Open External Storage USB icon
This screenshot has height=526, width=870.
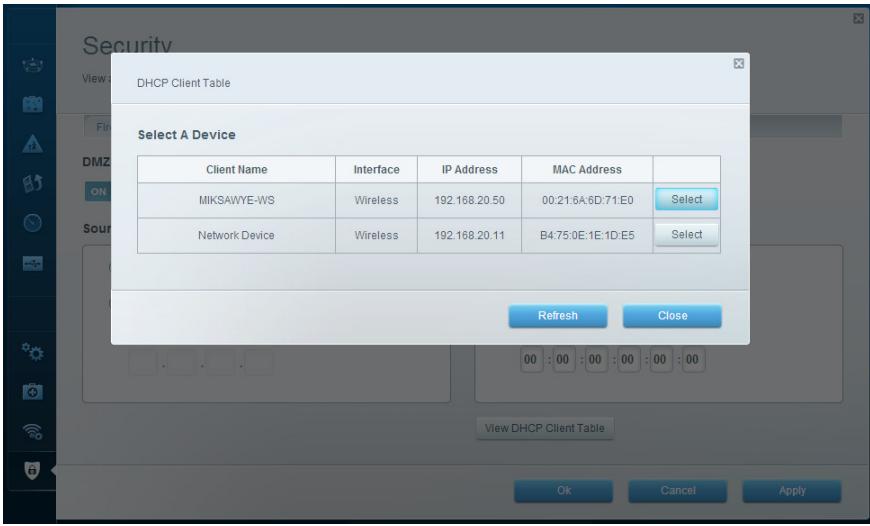[32, 263]
